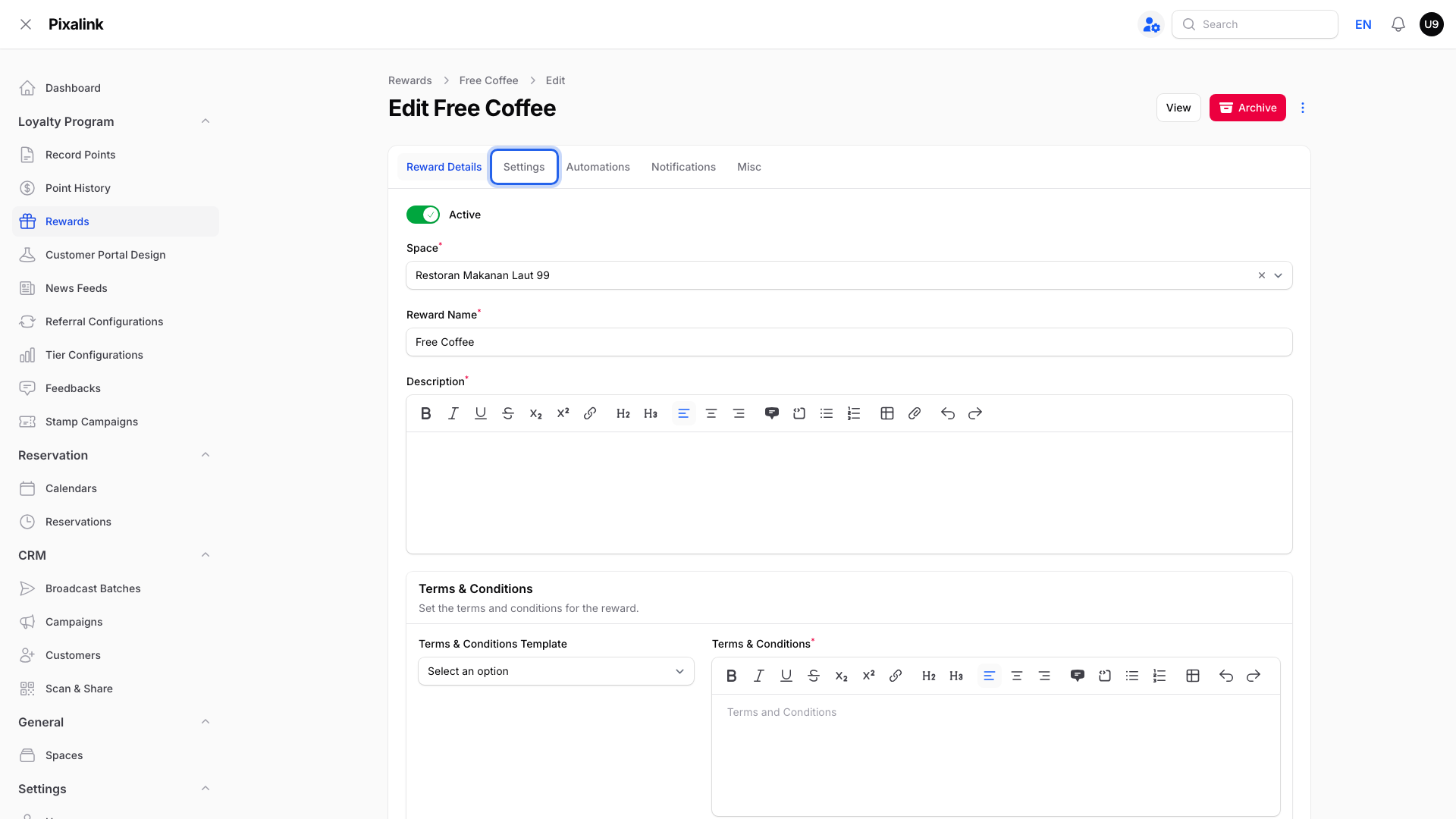1456x819 pixels.
Task: Open the notifications bell
Action: pyautogui.click(x=1398, y=24)
